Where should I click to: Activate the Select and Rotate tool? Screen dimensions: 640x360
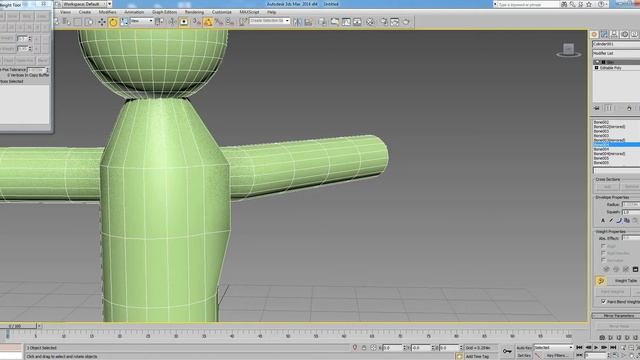click(x=113, y=22)
